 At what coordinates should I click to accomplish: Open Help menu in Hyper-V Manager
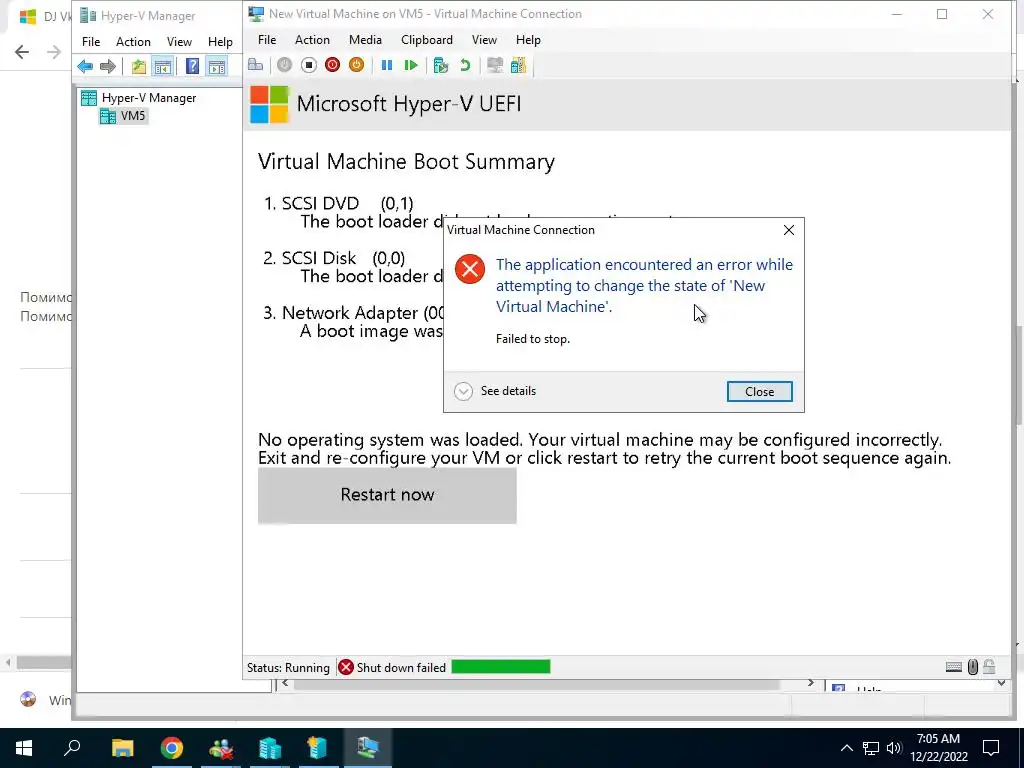pyautogui.click(x=220, y=42)
